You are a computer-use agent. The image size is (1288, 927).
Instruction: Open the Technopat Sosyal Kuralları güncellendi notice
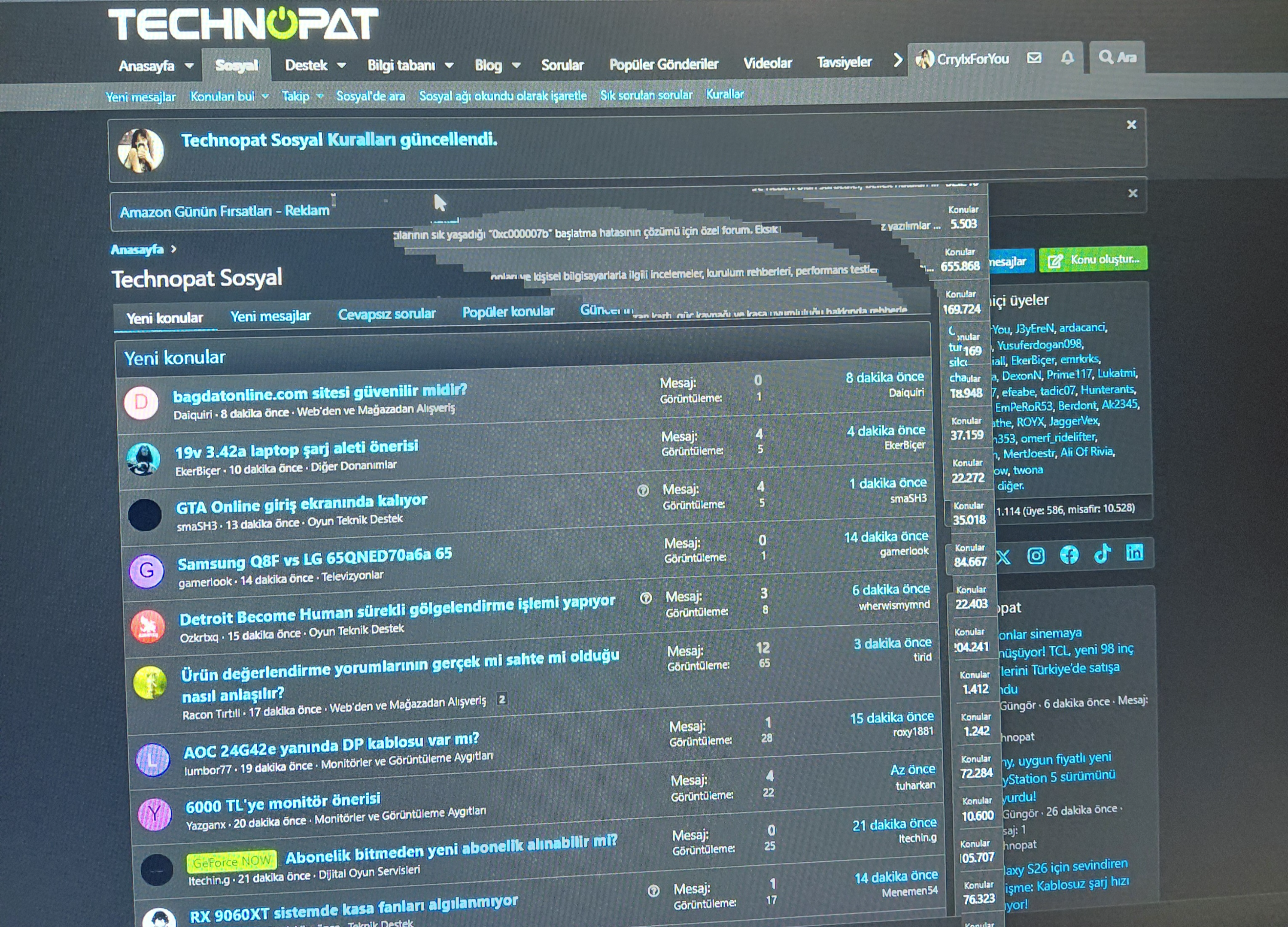coord(339,139)
